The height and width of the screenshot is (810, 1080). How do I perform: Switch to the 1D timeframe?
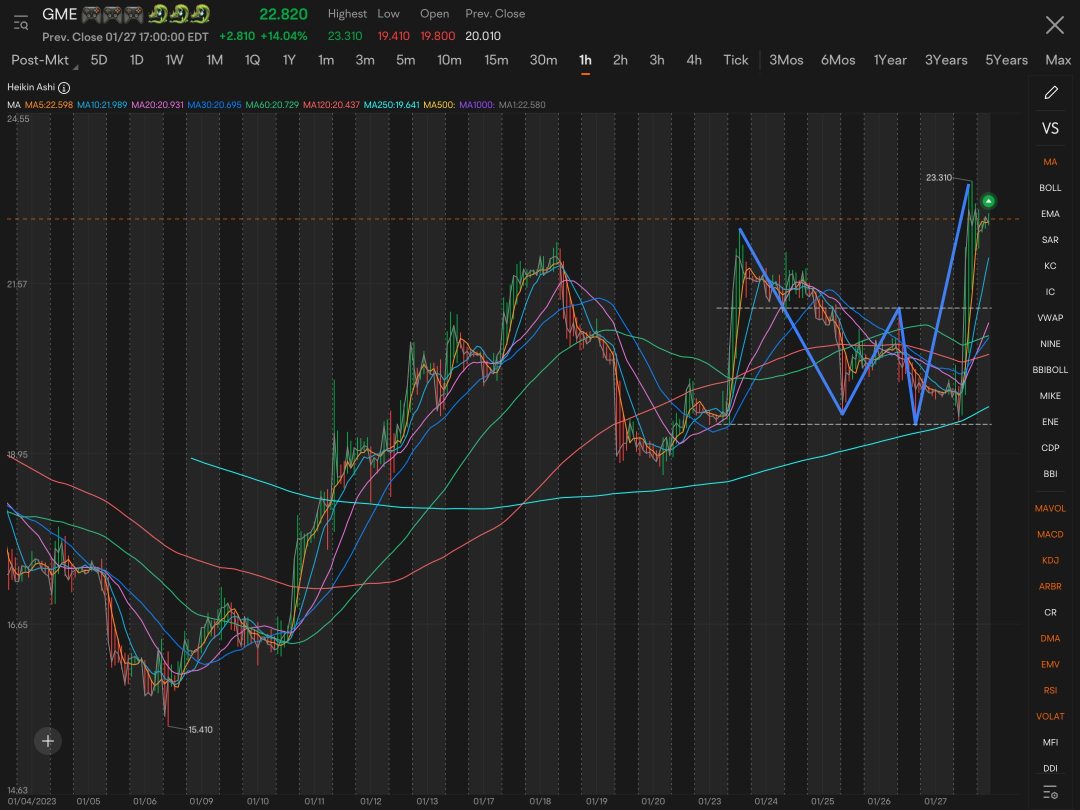(x=136, y=60)
